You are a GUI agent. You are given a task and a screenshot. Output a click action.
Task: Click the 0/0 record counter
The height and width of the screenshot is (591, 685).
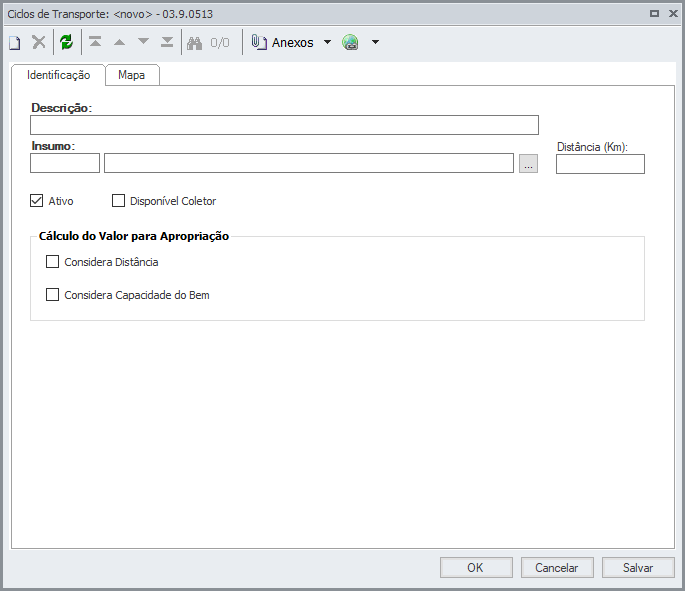(x=220, y=42)
